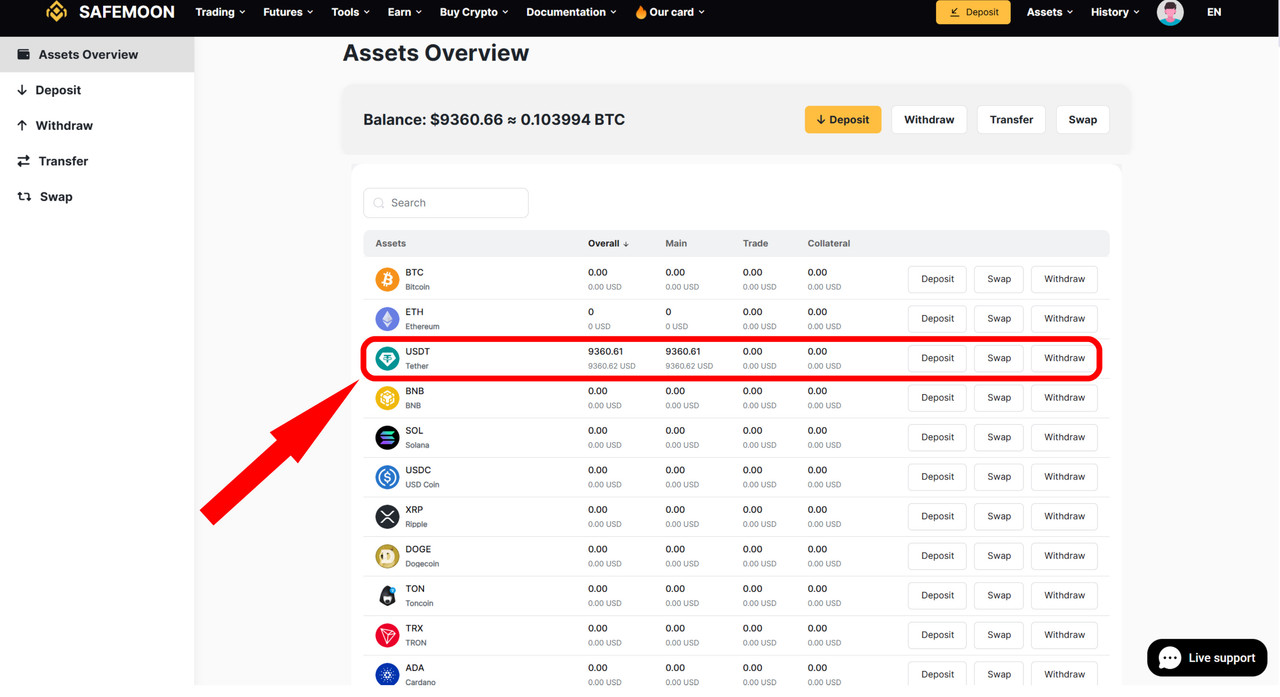Click the USD Coin icon

pyautogui.click(x=387, y=477)
